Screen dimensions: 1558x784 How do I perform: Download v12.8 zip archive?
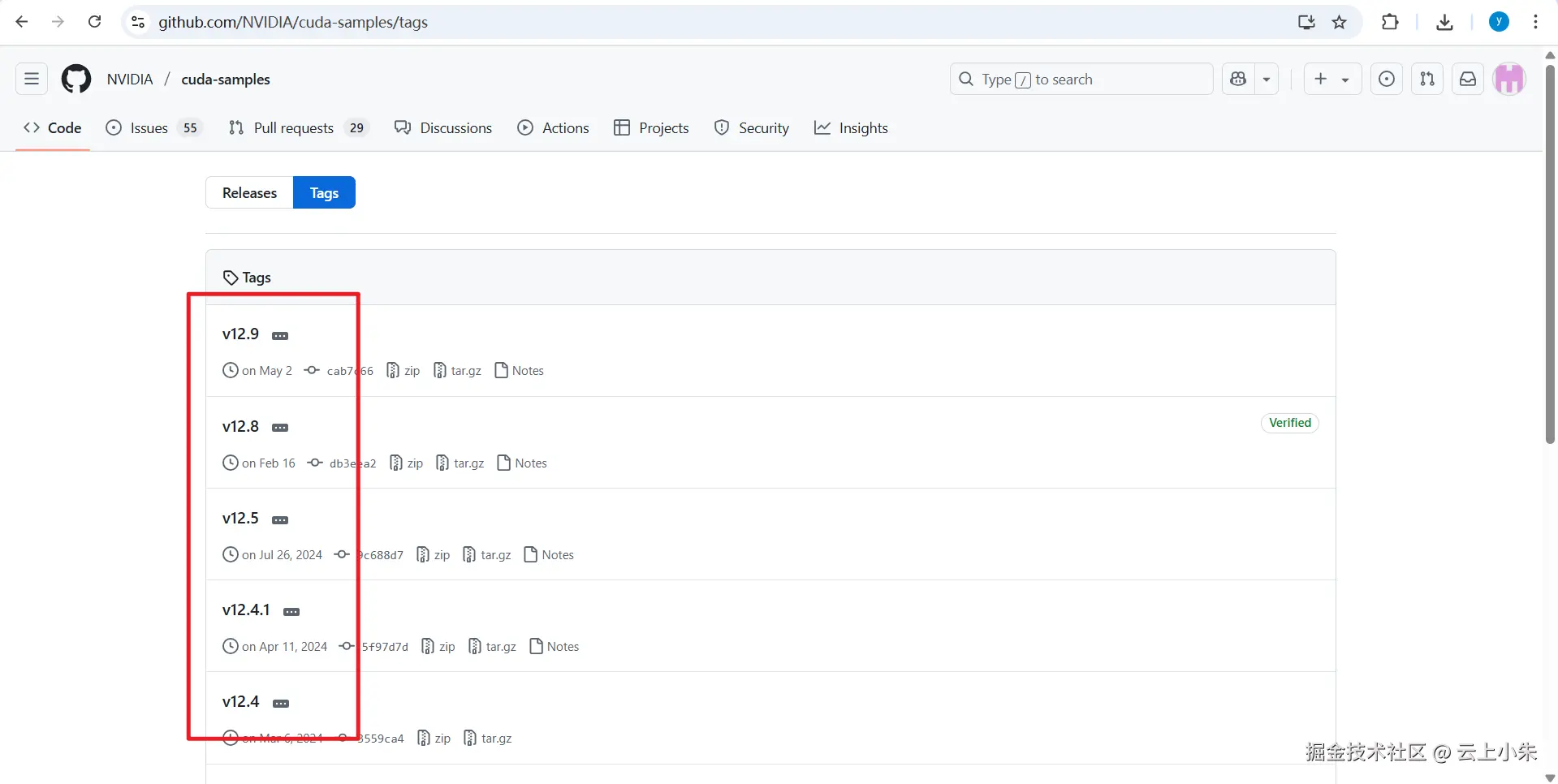(407, 463)
